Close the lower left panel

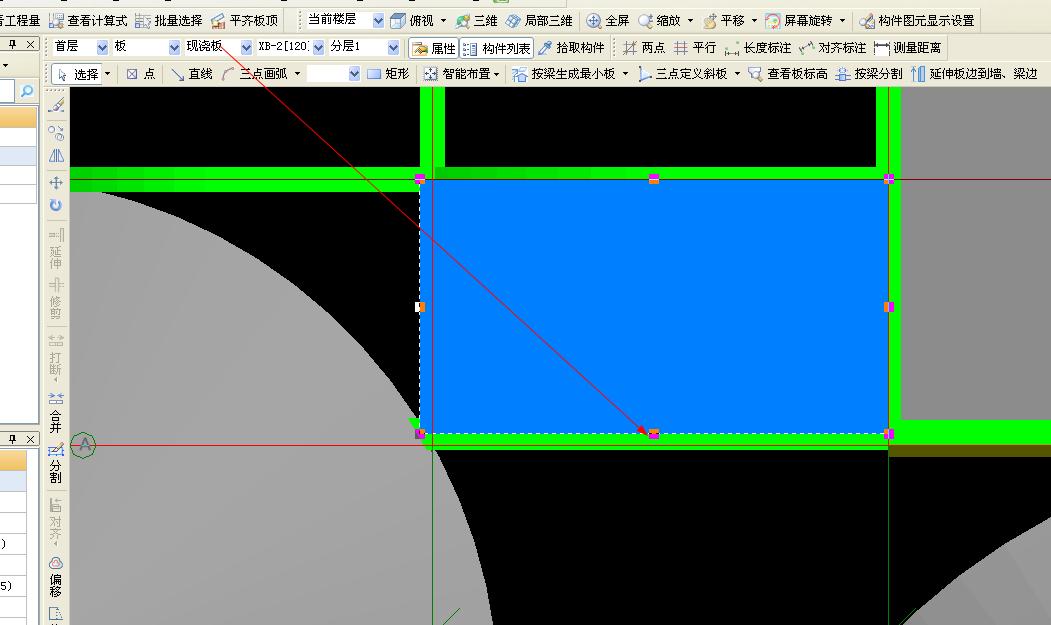tap(30, 439)
